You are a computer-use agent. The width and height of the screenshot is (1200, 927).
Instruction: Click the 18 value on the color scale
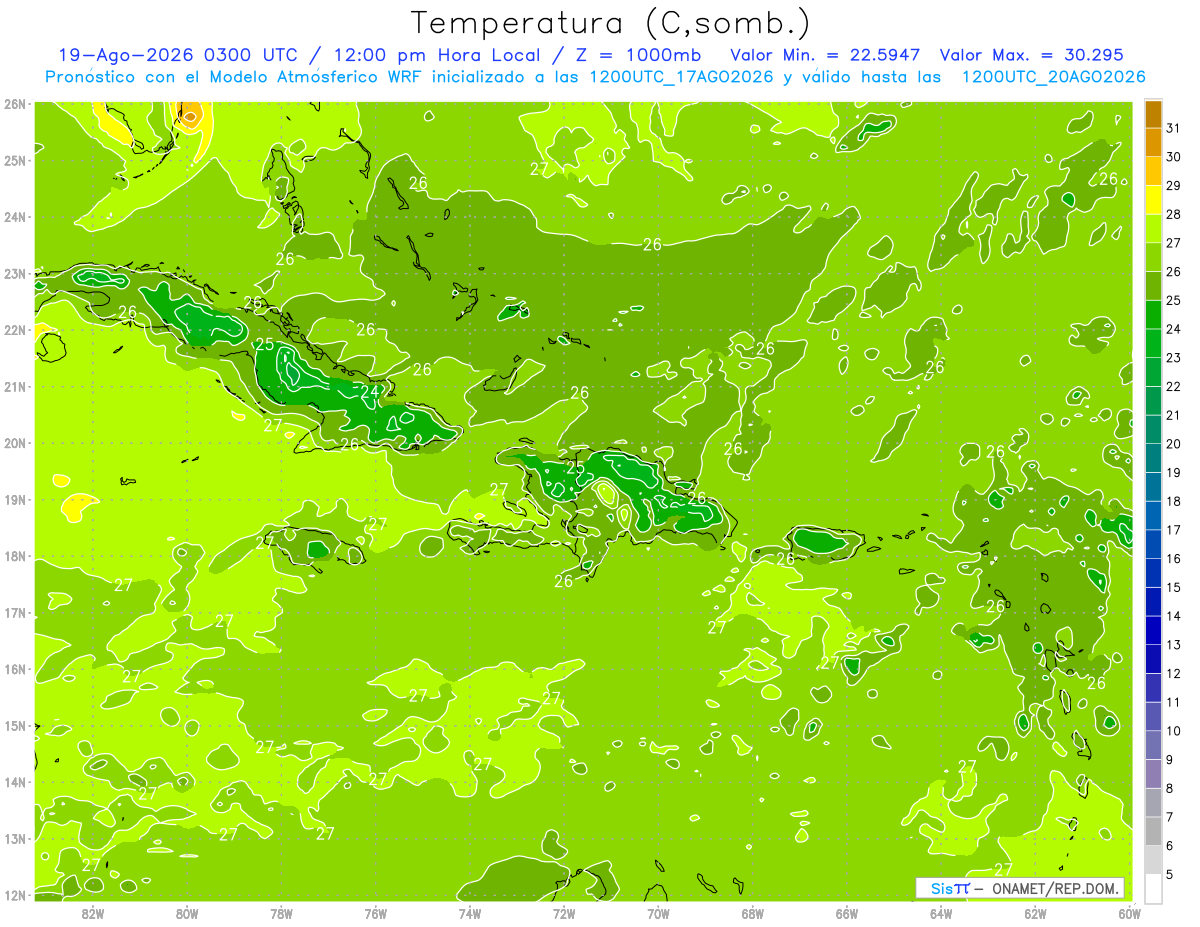pyautogui.click(x=1174, y=501)
